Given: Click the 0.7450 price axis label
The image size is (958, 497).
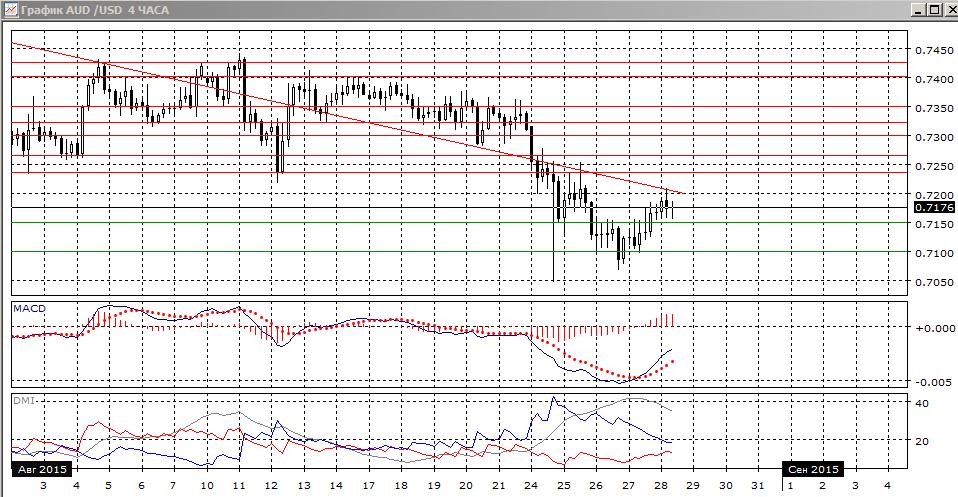Looking at the screenshot, I should [x=934, y=50].
